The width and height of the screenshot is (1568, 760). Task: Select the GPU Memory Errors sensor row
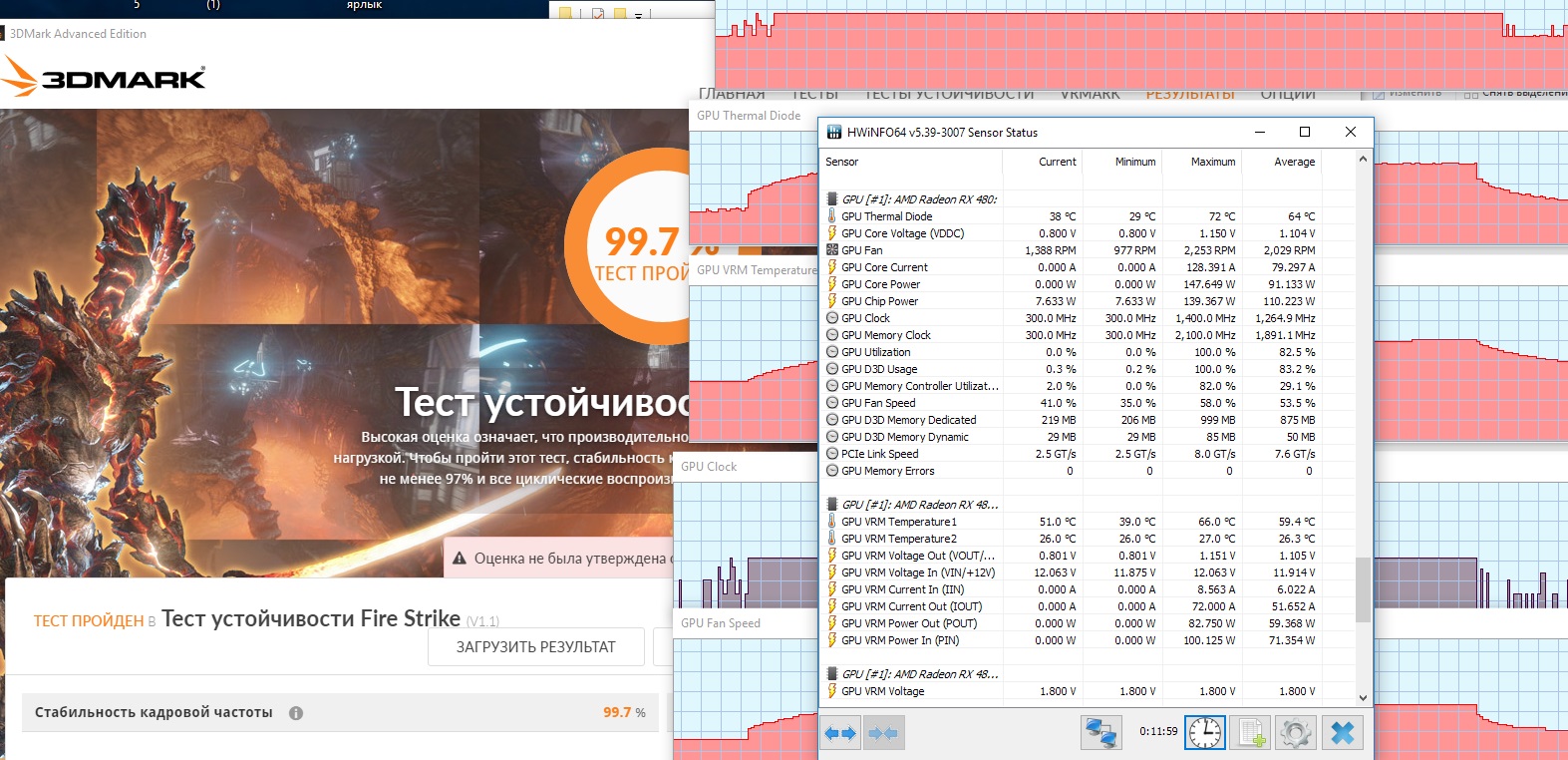pyautogui.click(x=1088, y=471)
